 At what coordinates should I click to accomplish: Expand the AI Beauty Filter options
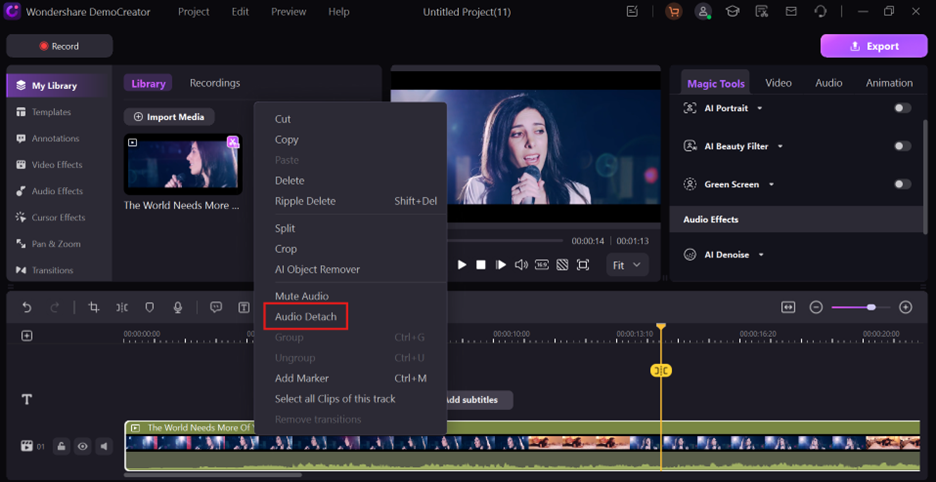pyautogui.click(x=780, y=146)
